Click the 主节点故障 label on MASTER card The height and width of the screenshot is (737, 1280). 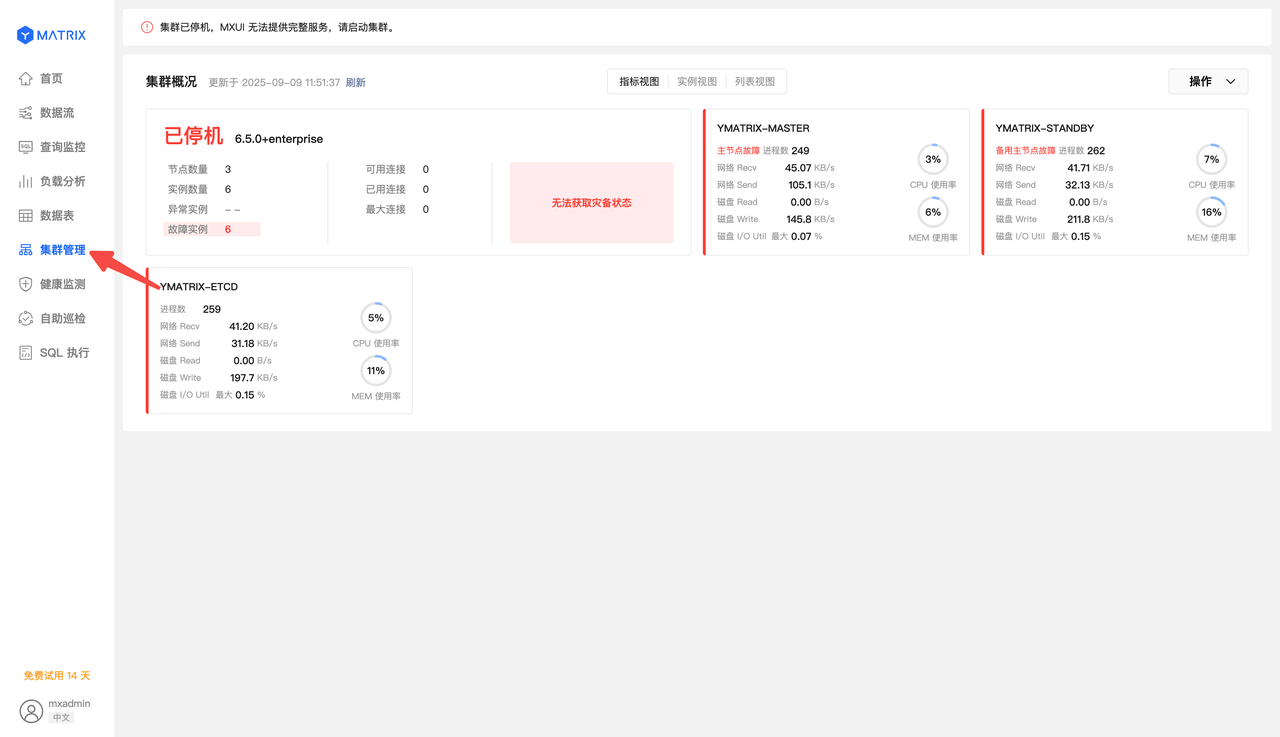pos(738,151)
